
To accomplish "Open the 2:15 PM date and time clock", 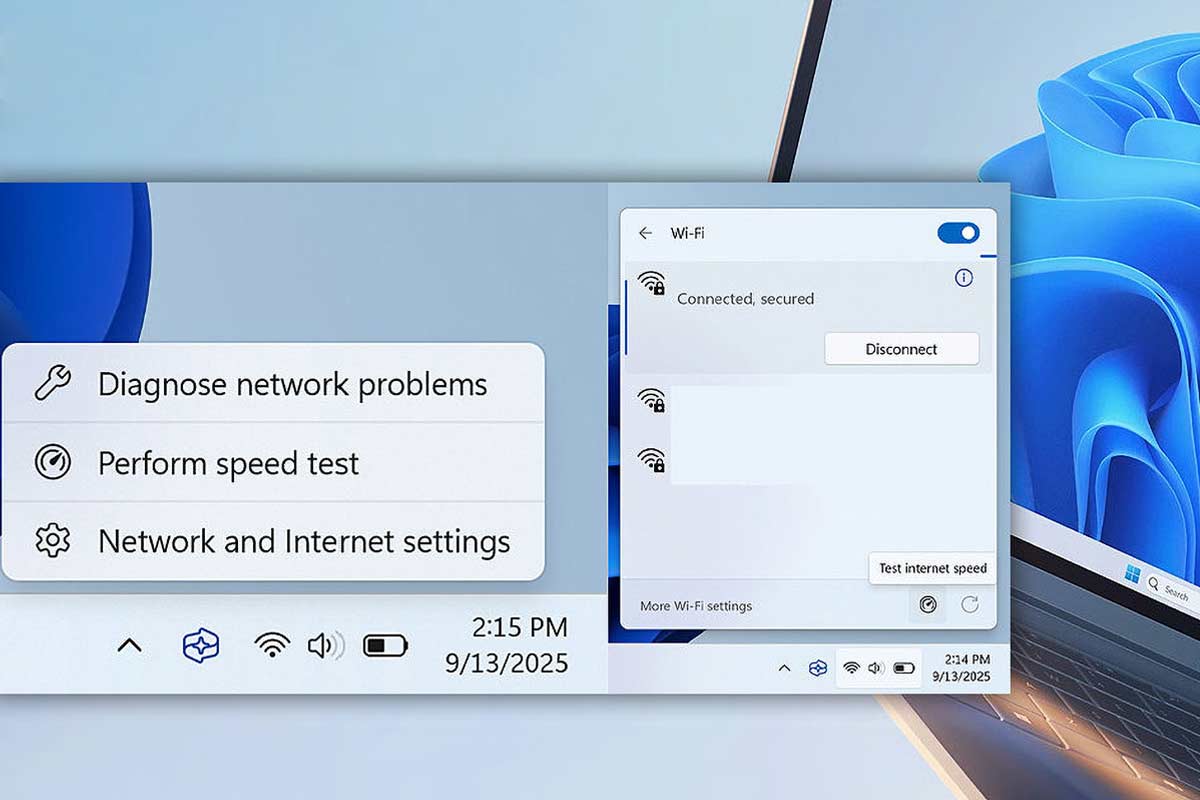I will [x=507, y=645].
